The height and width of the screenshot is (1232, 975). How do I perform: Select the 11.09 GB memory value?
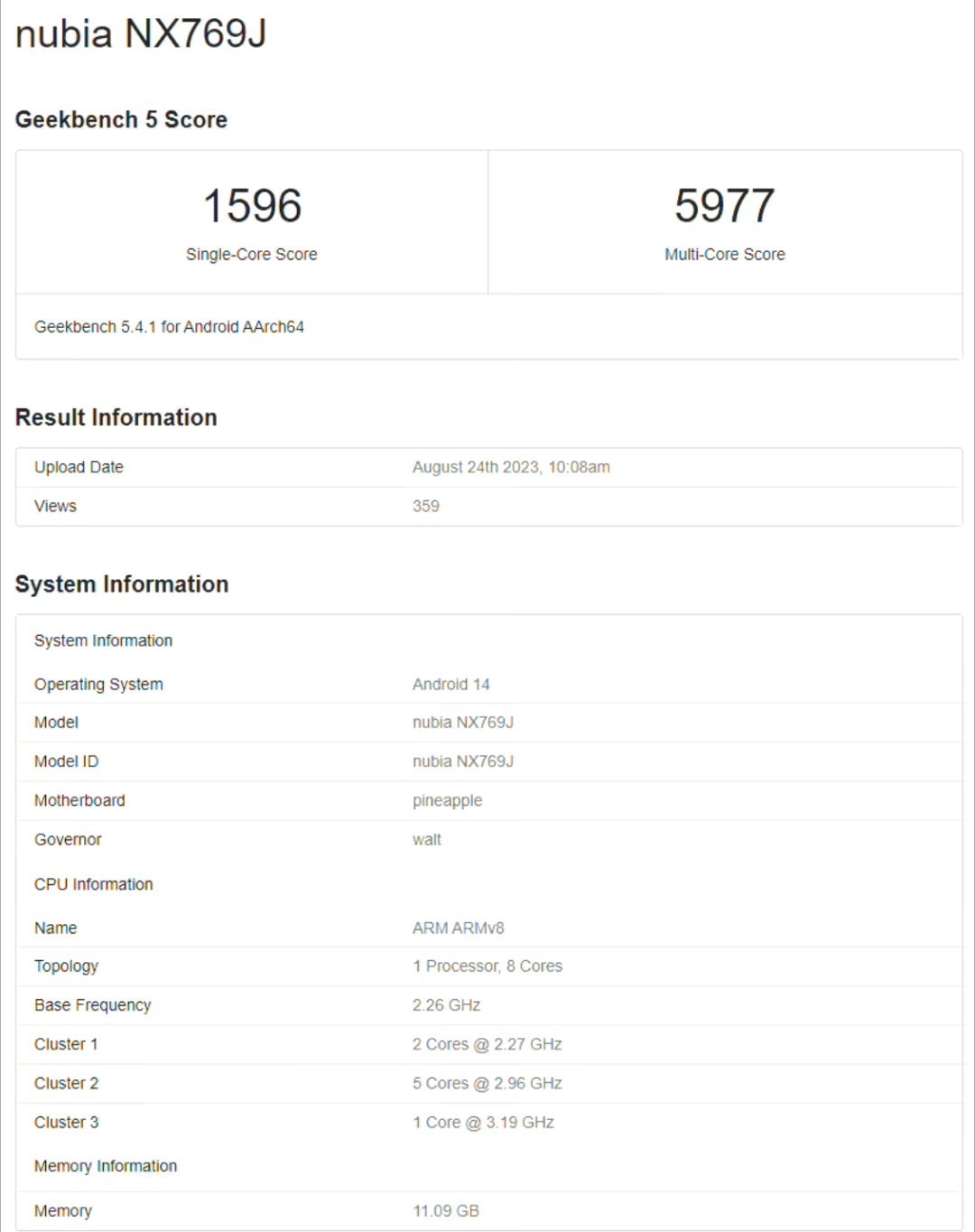click(x=446, y=1210)
